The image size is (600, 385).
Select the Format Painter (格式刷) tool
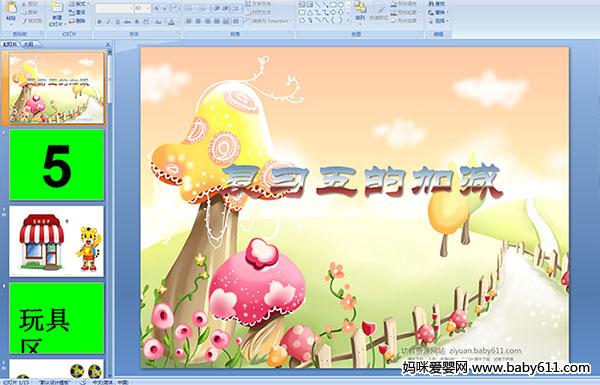coord(32,21)
